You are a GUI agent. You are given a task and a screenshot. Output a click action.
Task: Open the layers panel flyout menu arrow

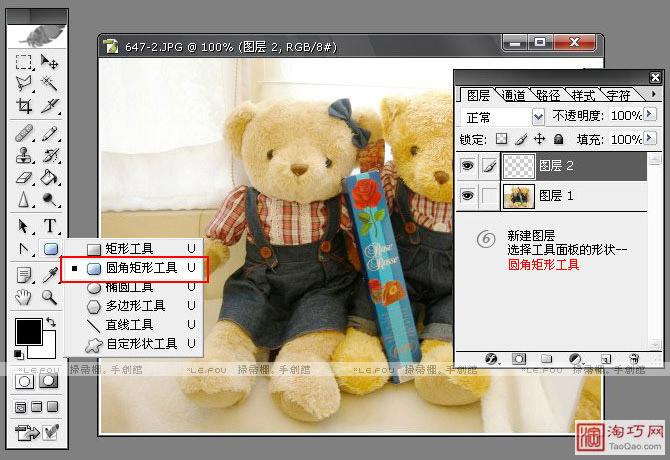653,94
